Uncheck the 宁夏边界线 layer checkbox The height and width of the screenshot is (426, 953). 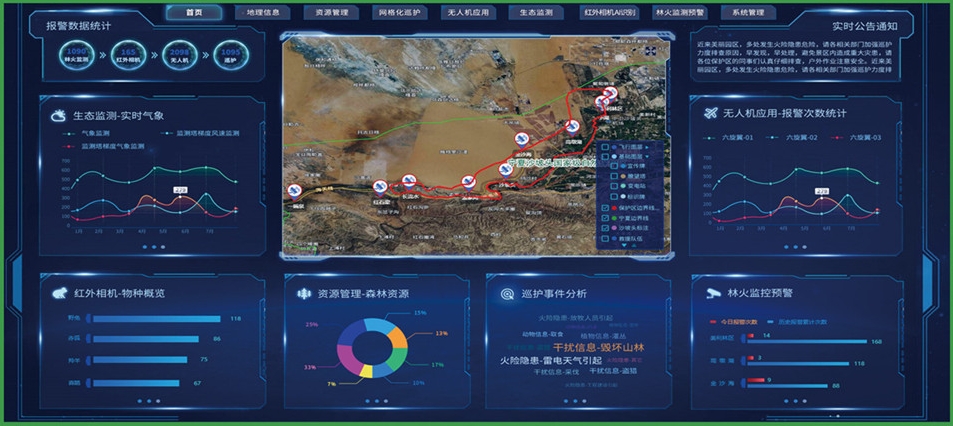pos(605,218)
